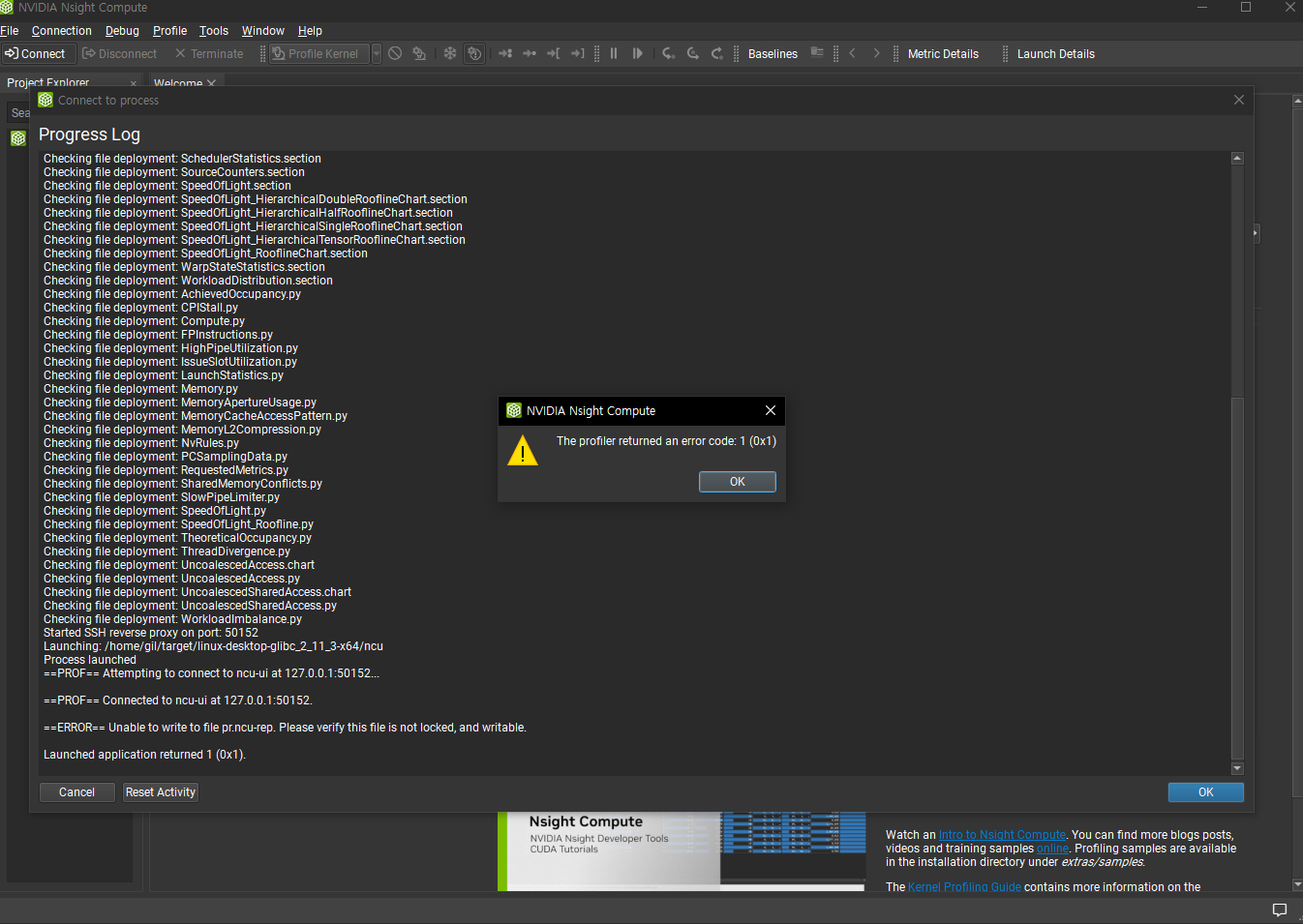Image resolution: width=1303 pixels, height=924 pixels.
Task: Click the 'Launched application returned 1 (0x1).' line
Action: point(144,755)
